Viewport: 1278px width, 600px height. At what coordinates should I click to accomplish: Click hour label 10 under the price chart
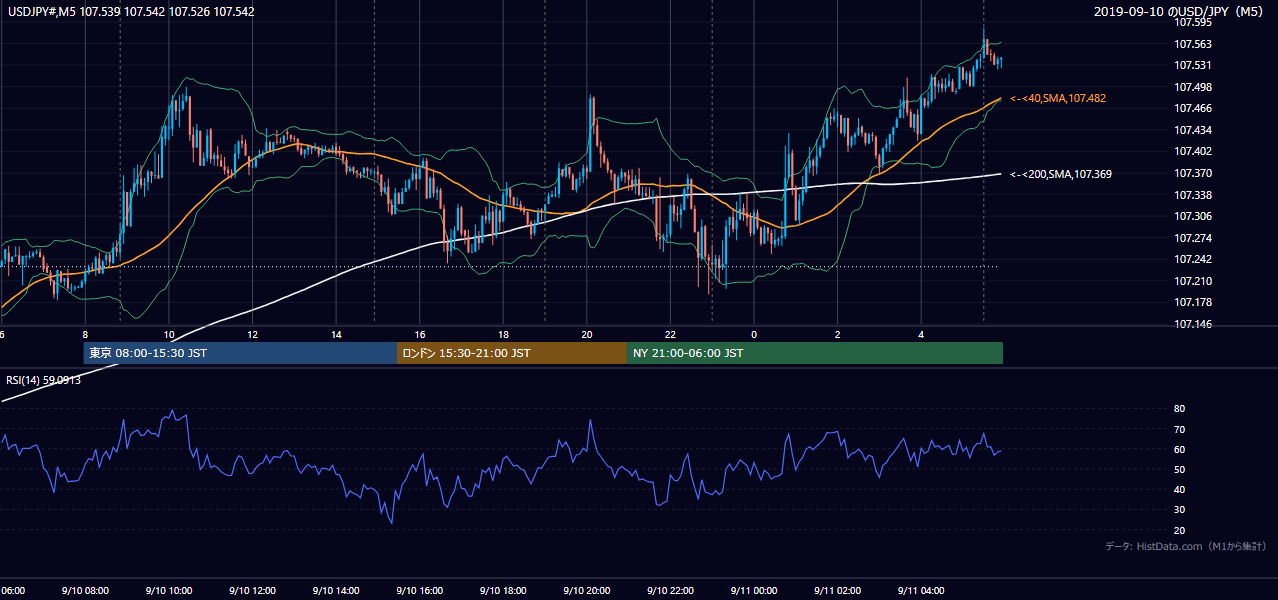click(169, 335)
